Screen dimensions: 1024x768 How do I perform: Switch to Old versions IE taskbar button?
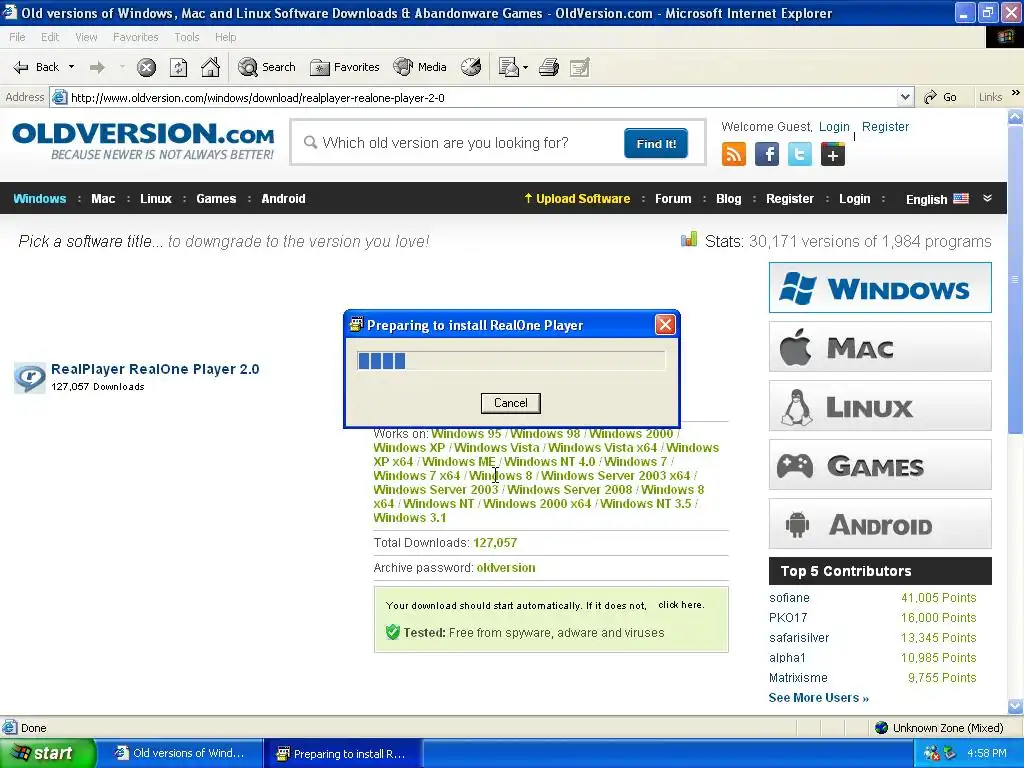[x=181, y=753]
